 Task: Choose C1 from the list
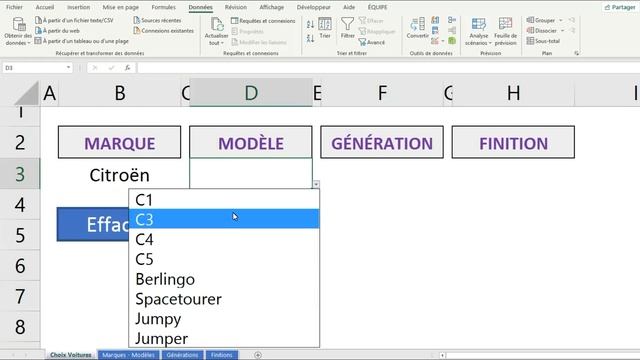224,199
